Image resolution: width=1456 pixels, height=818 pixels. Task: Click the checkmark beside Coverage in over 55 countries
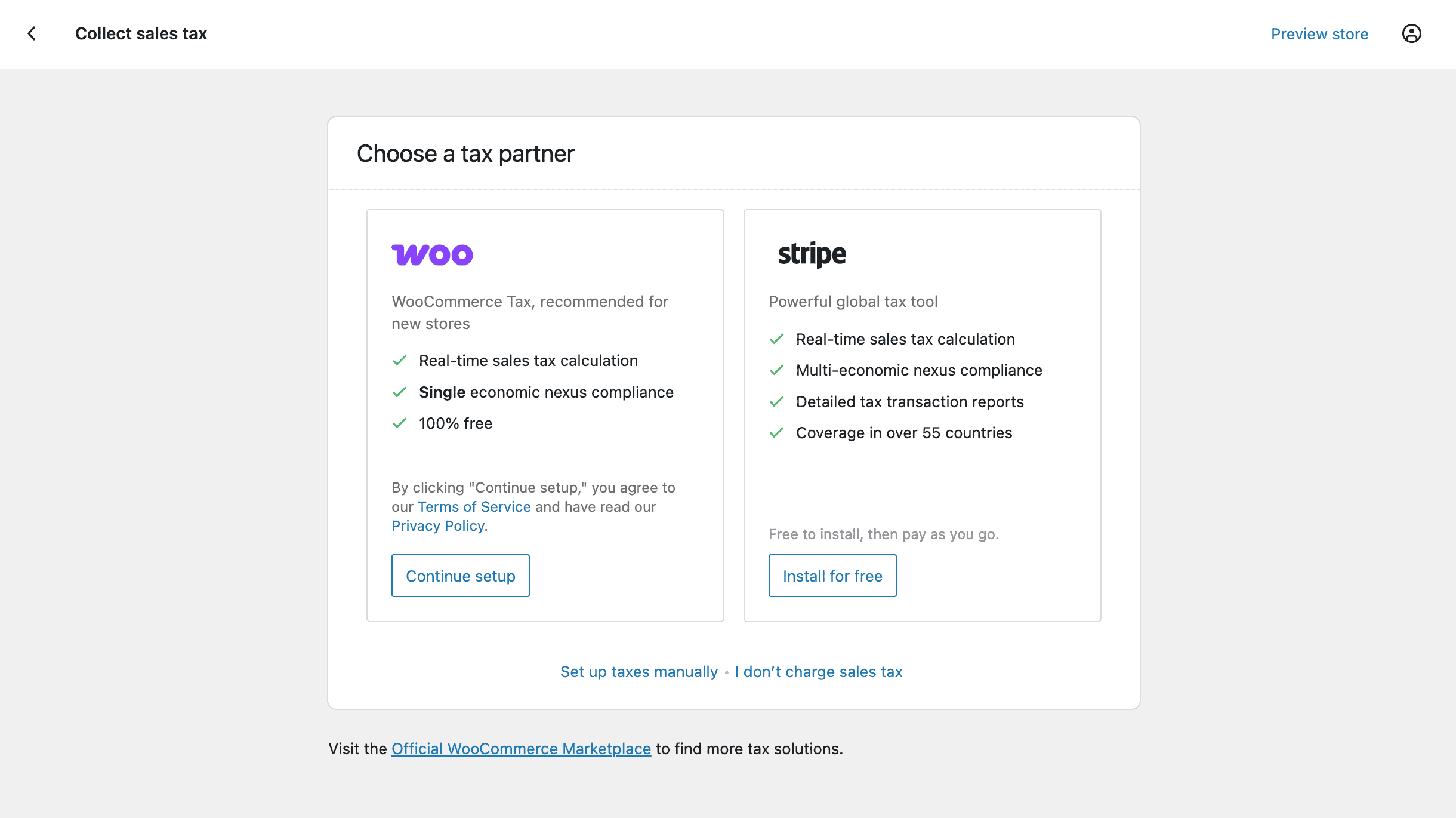point(778,433)
